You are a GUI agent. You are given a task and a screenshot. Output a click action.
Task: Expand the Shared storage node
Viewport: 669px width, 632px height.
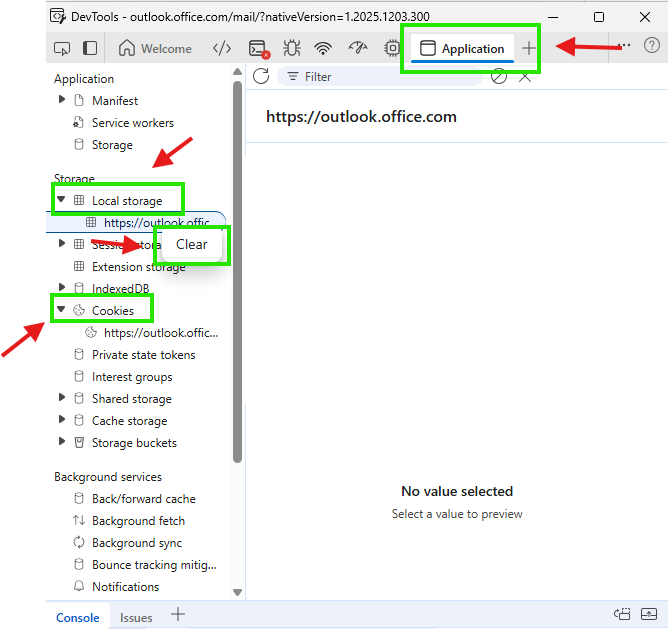(x=62, y=397)
